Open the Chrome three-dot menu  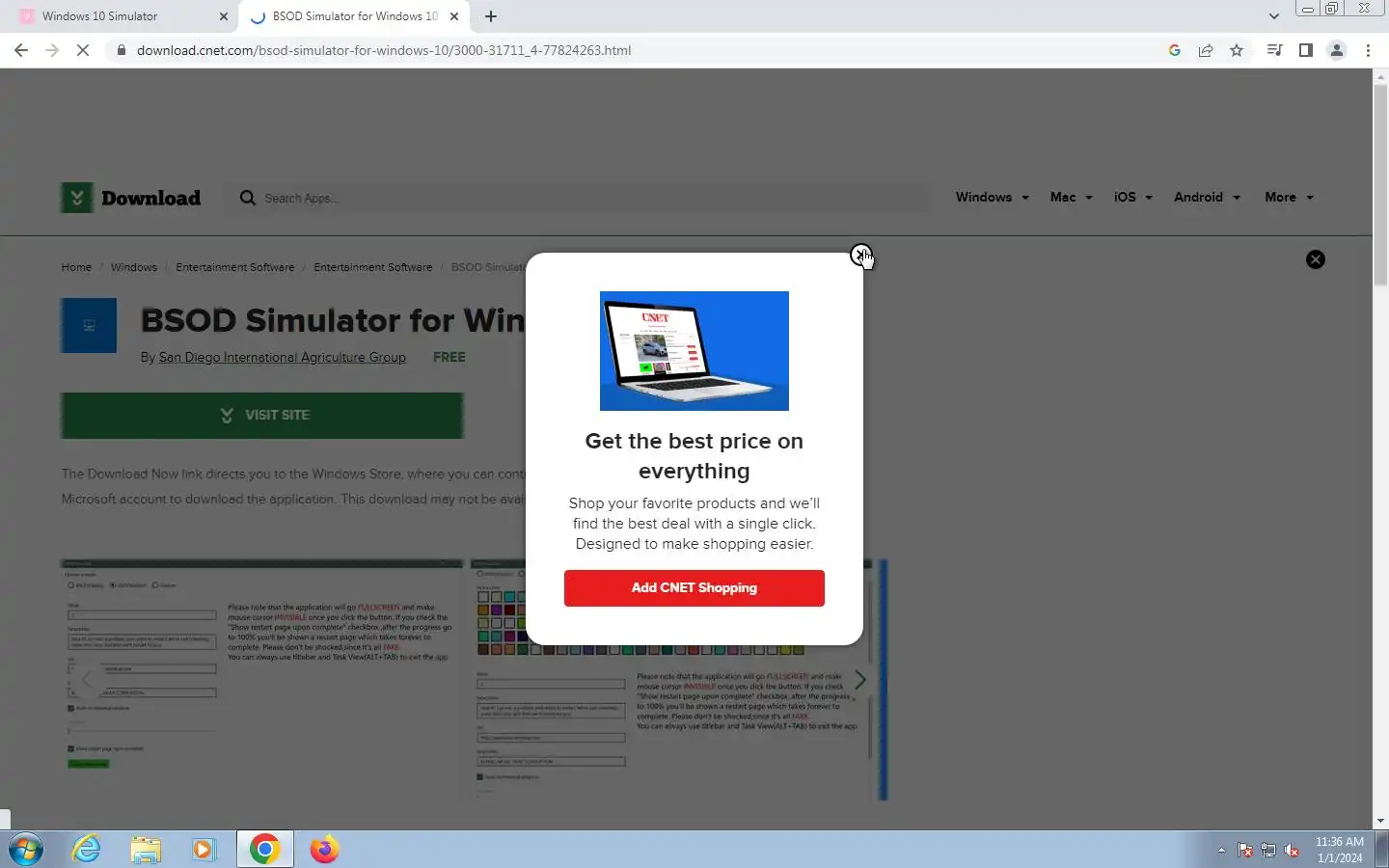[1368, 50]
